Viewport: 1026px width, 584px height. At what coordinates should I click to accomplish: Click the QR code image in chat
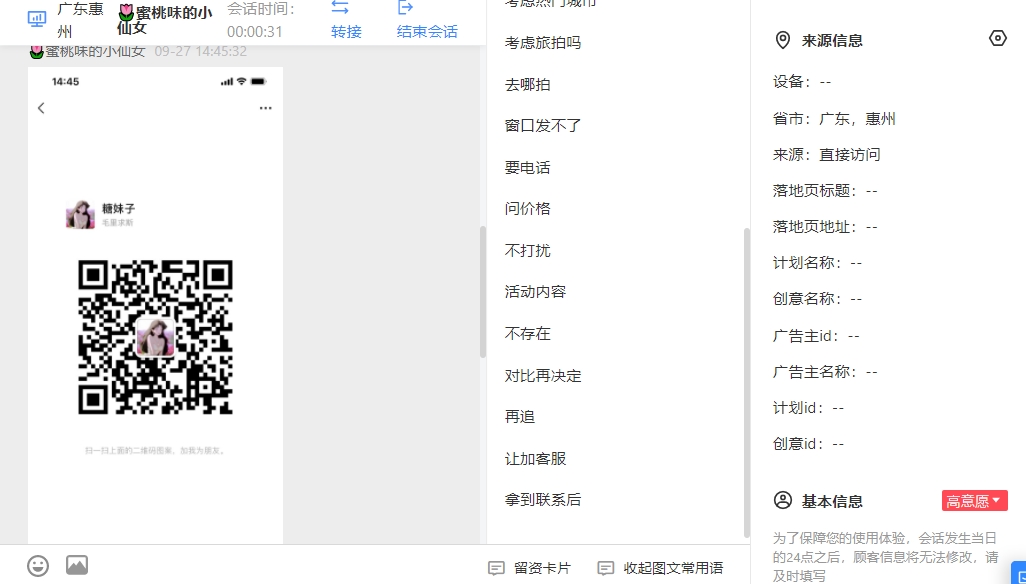pyautogui.click(x=156, y=337)
